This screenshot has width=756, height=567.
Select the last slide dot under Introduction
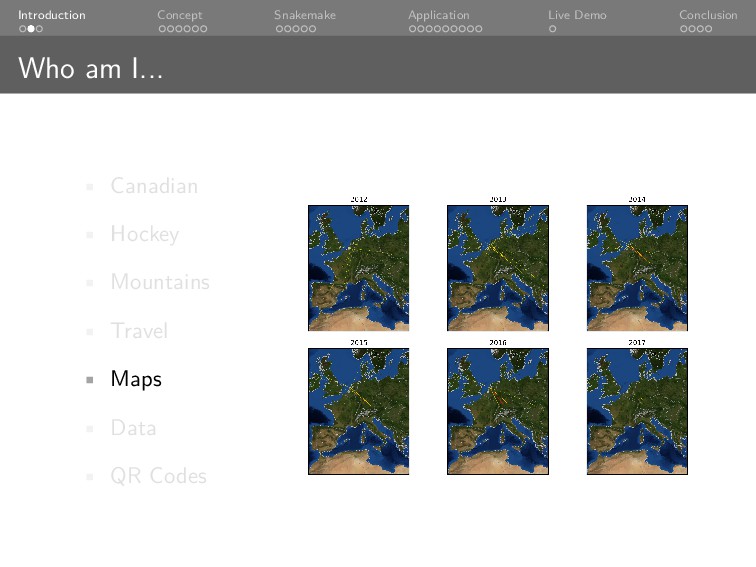(x=39, y=29)
